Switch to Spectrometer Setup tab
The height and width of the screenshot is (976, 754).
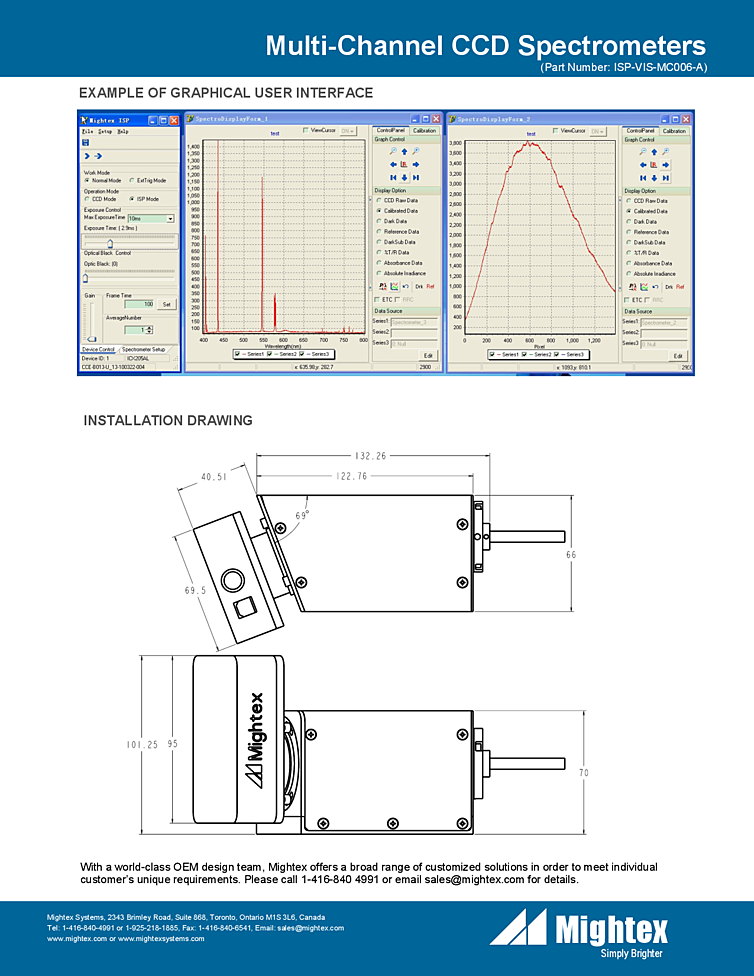click(143, 349)
